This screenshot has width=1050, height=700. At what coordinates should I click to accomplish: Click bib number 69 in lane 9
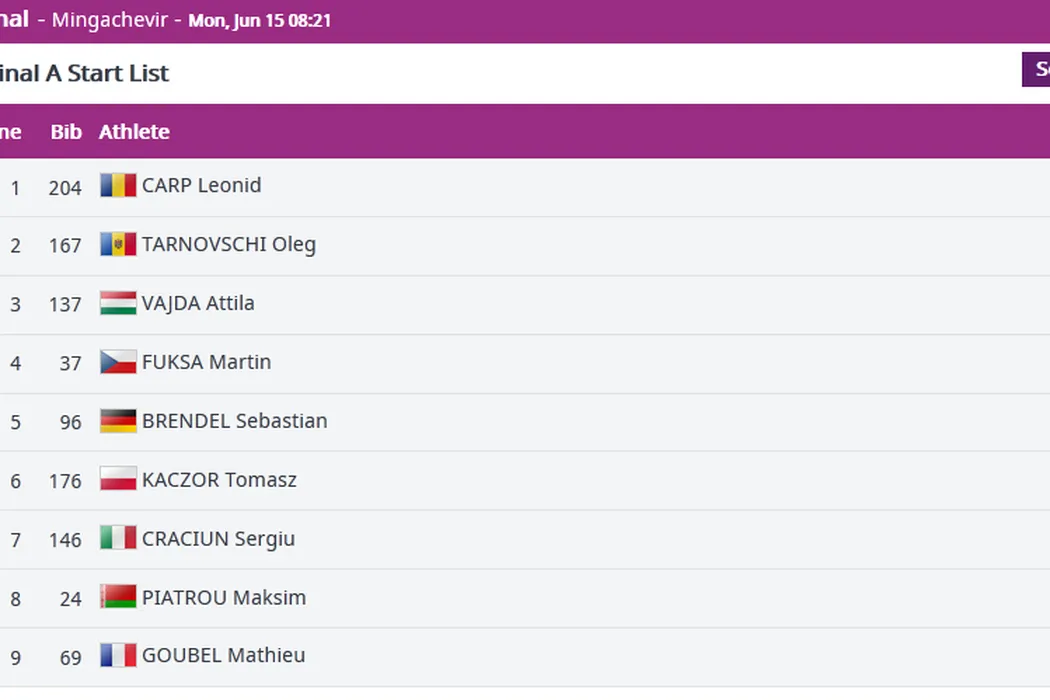[70, 657]
